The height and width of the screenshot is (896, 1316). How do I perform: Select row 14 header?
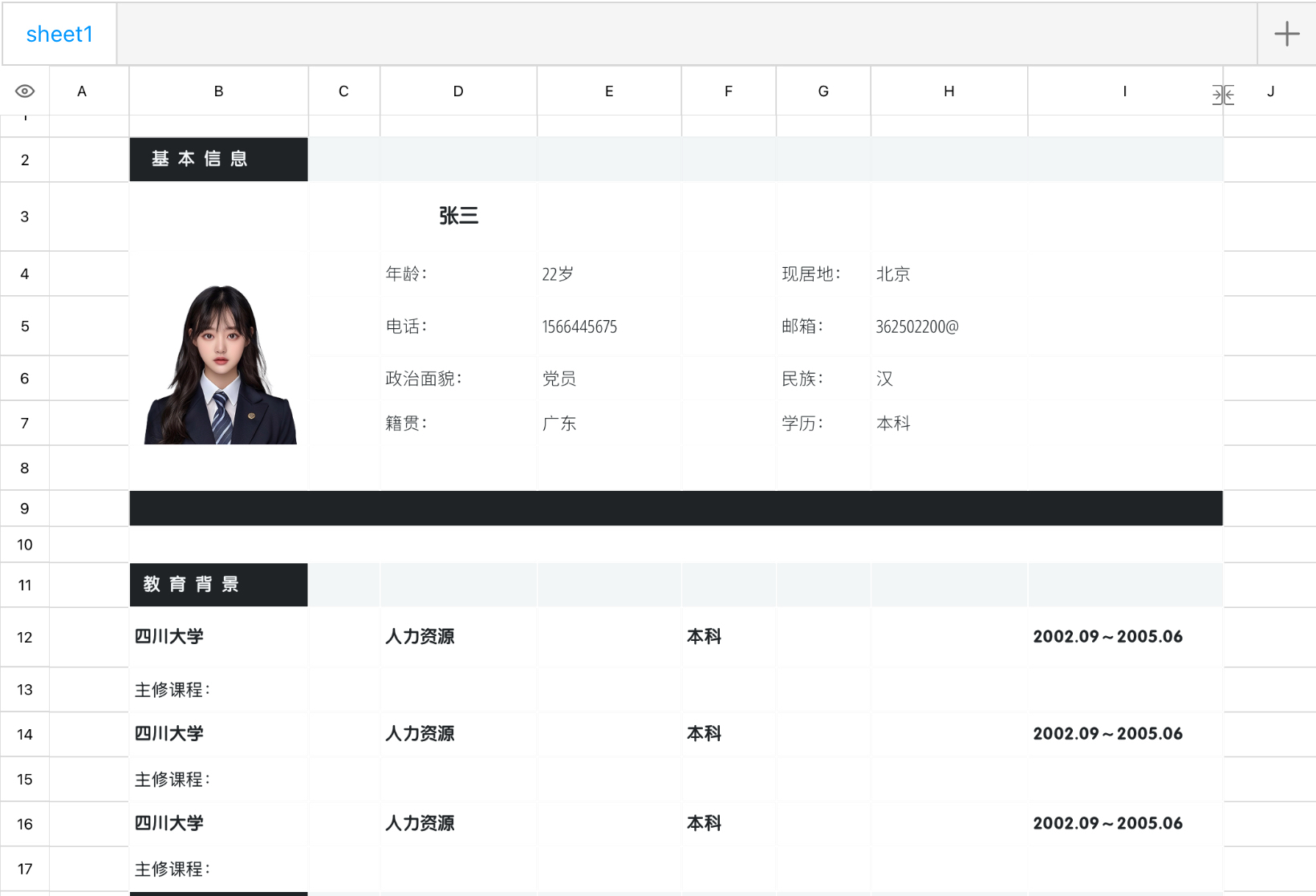tap(25, 735)
